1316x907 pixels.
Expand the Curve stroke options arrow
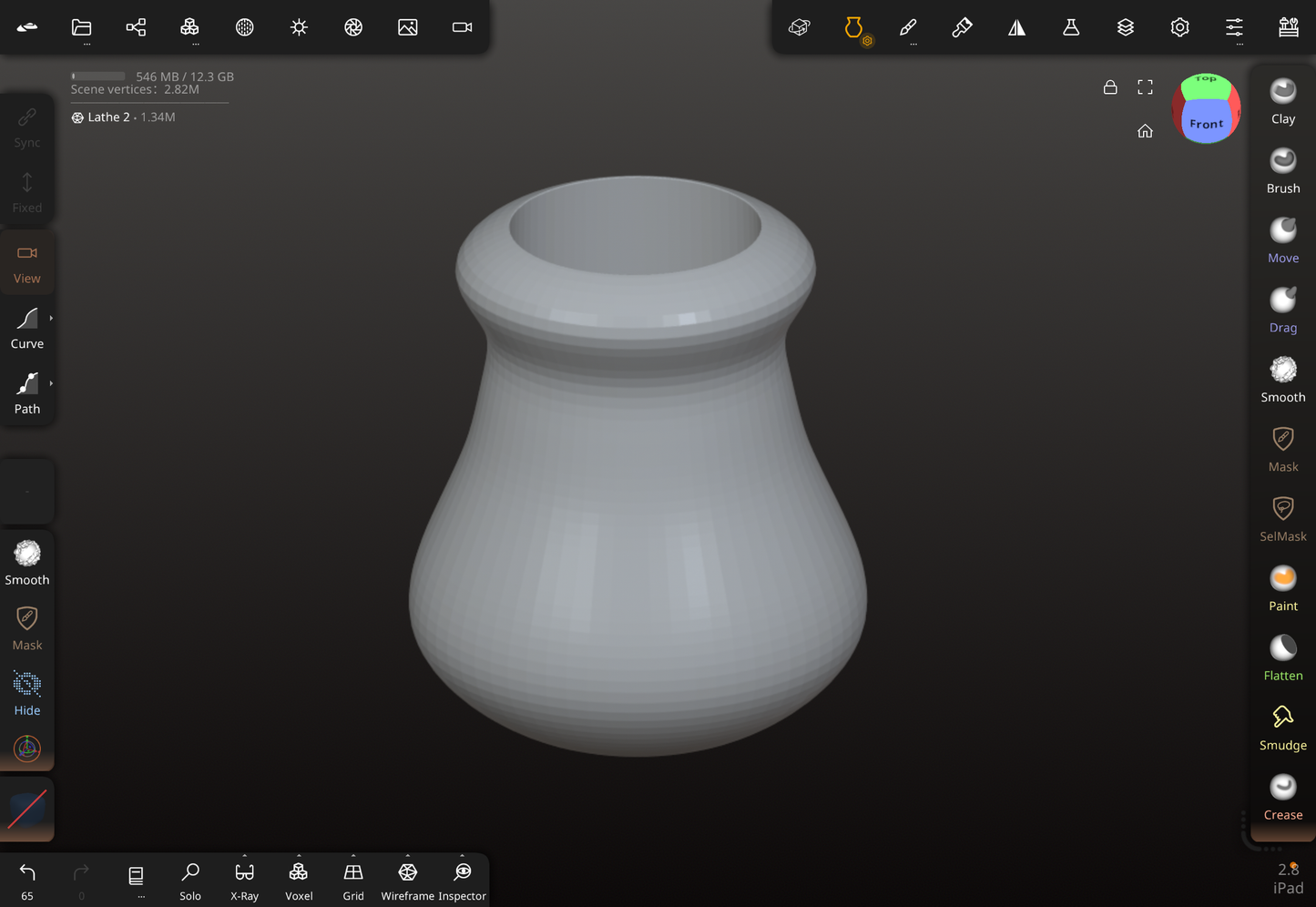click(x=51, y=318)
